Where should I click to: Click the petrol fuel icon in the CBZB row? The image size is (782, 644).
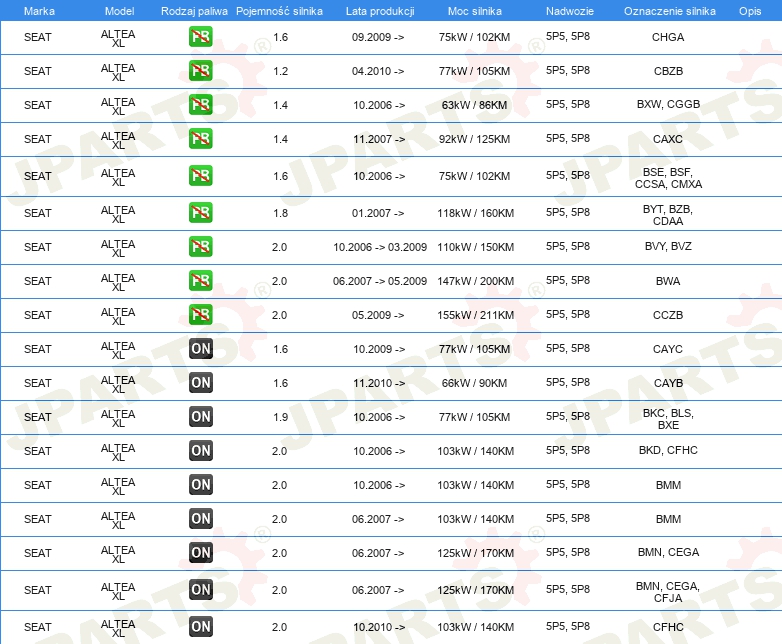tap(200, 71)
